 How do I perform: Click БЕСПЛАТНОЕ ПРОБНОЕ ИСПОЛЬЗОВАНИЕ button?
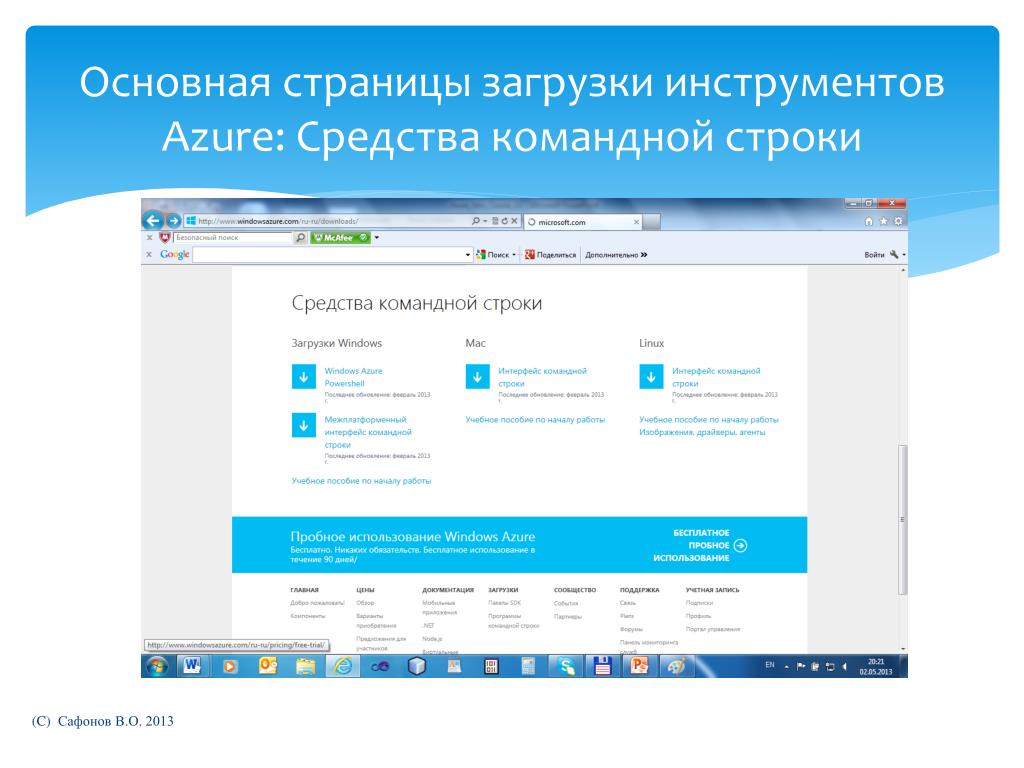pos(700,545)
